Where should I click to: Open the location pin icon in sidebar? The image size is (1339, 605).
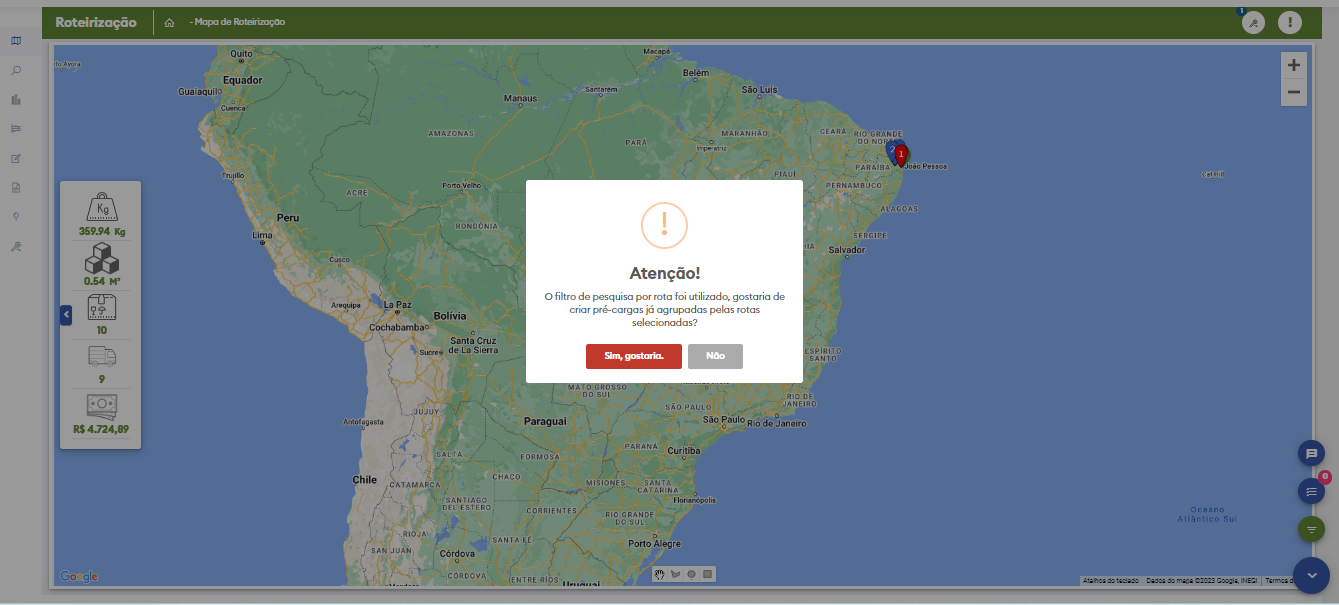point(16,216)
